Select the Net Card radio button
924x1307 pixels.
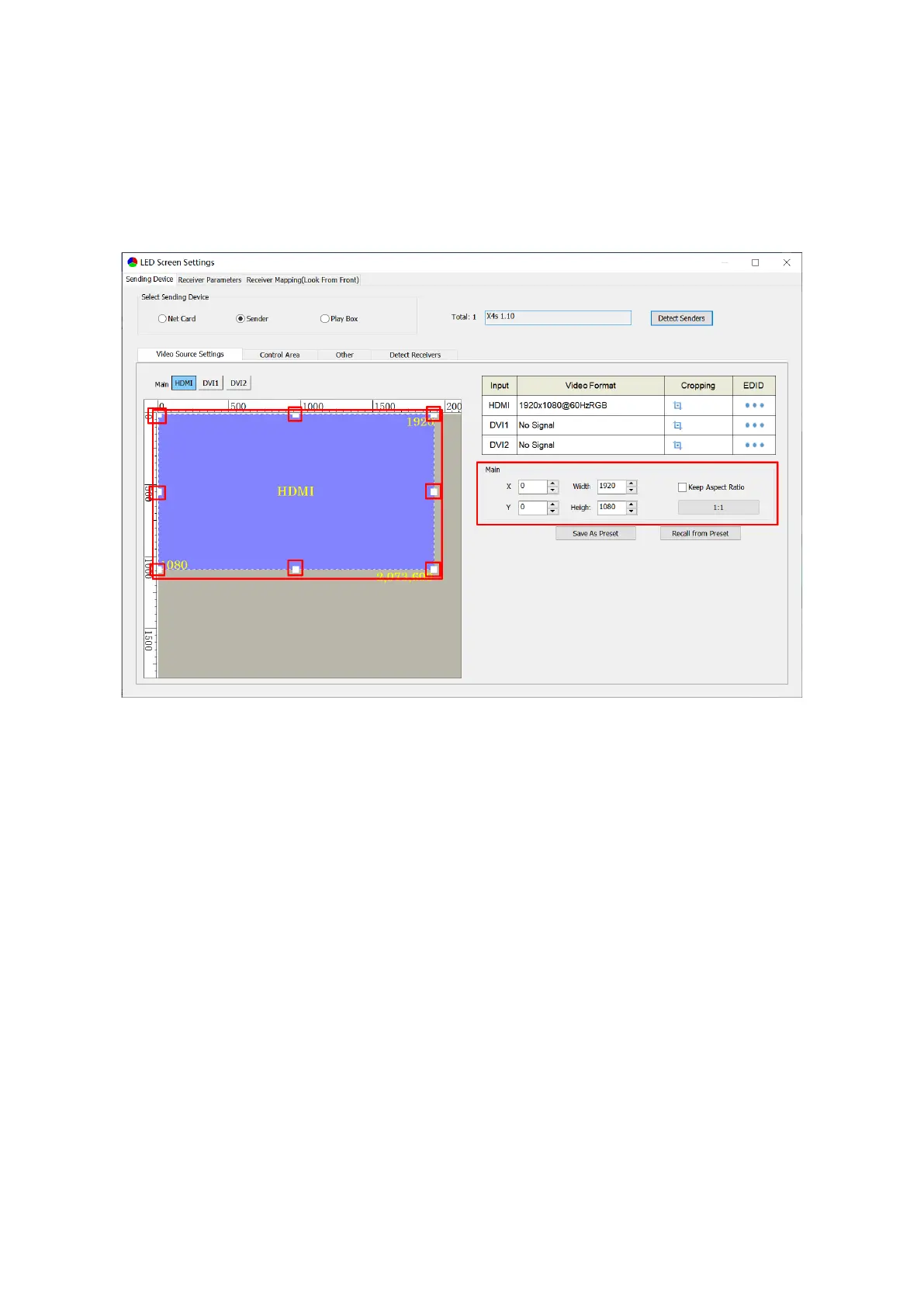point(162,319)
